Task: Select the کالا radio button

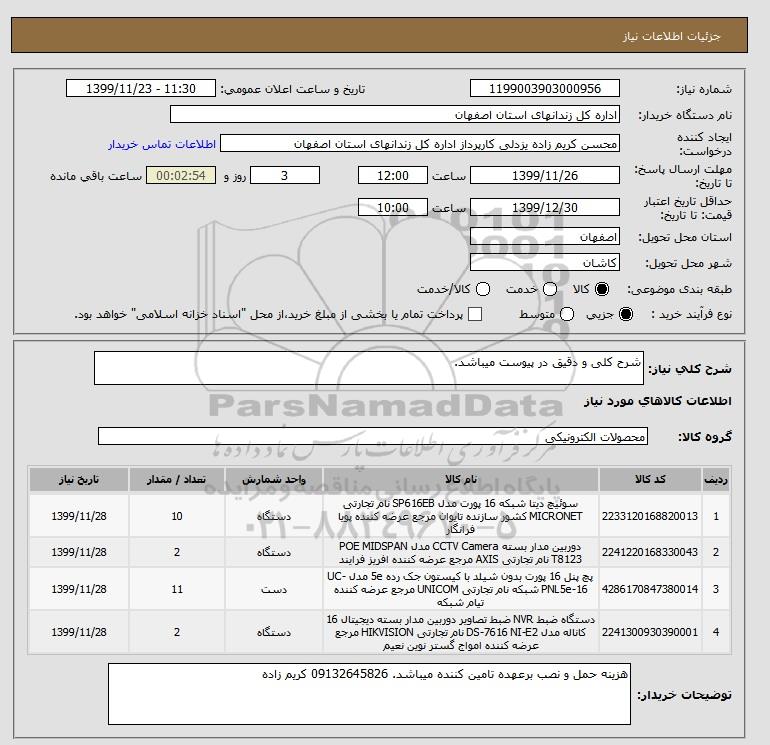Action: (602, 289)
